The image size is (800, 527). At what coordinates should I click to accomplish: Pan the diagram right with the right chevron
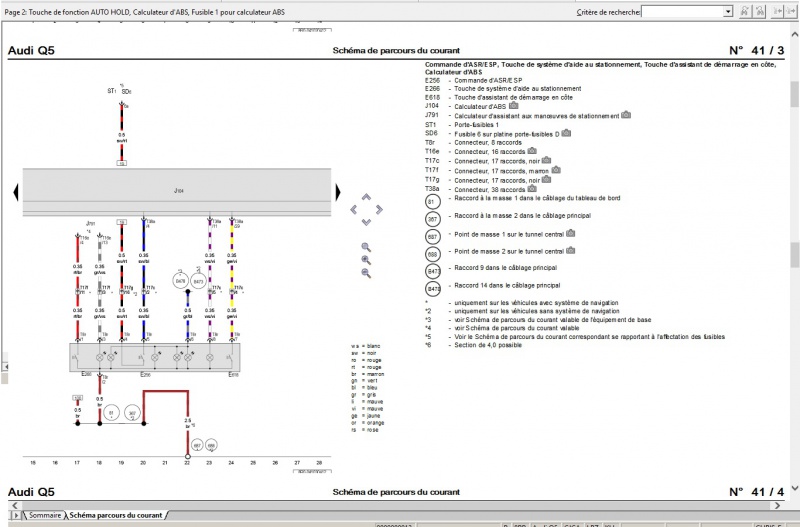(x=379, y=210)
